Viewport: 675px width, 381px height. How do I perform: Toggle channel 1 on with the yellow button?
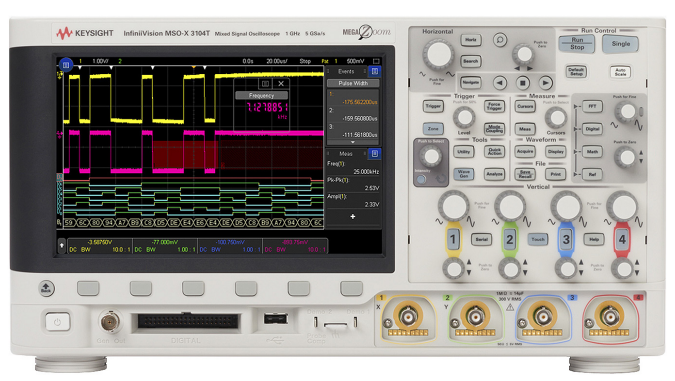tap(453, 239)
